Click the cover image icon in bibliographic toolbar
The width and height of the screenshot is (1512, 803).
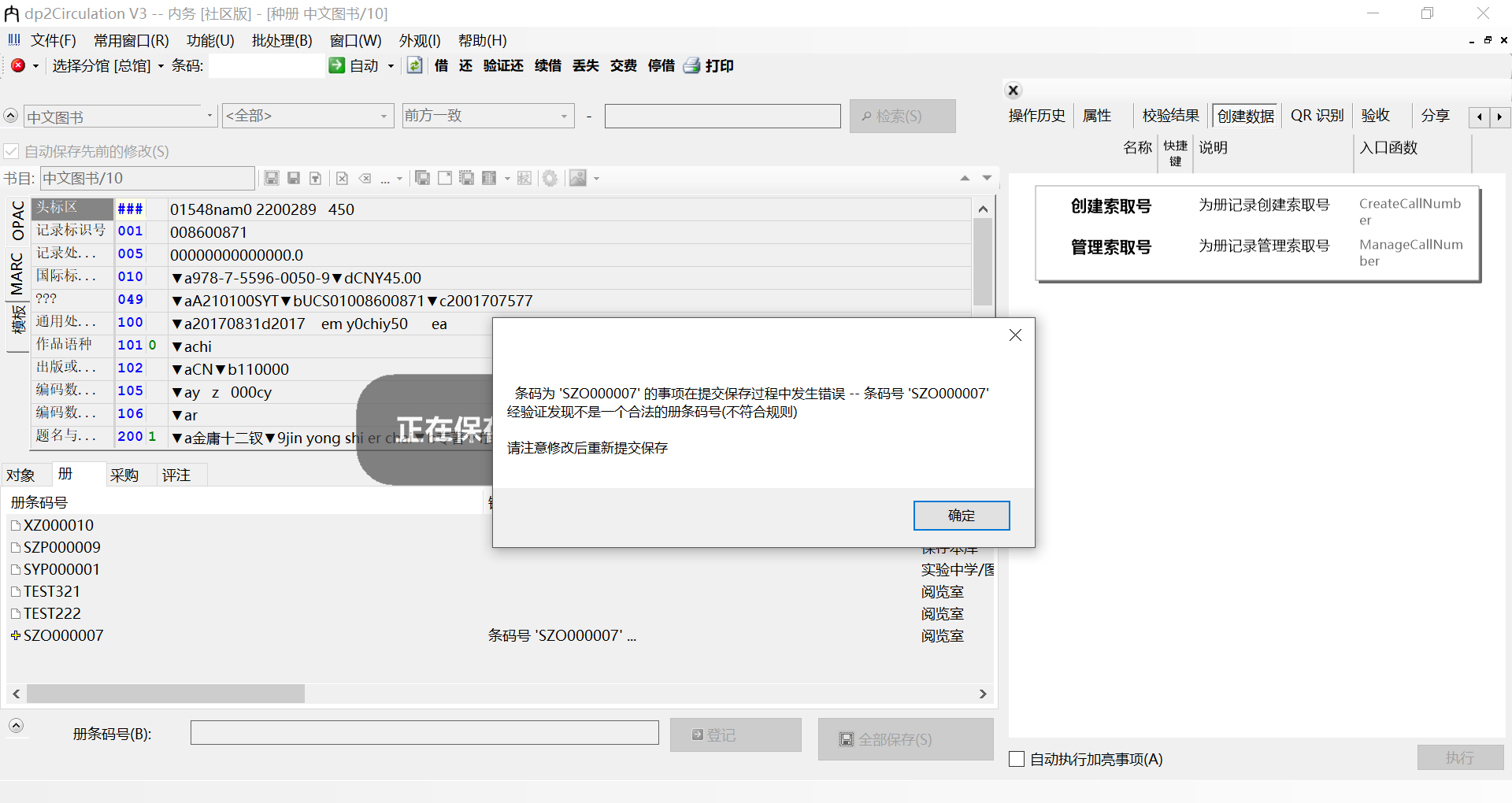pos(580,178)
